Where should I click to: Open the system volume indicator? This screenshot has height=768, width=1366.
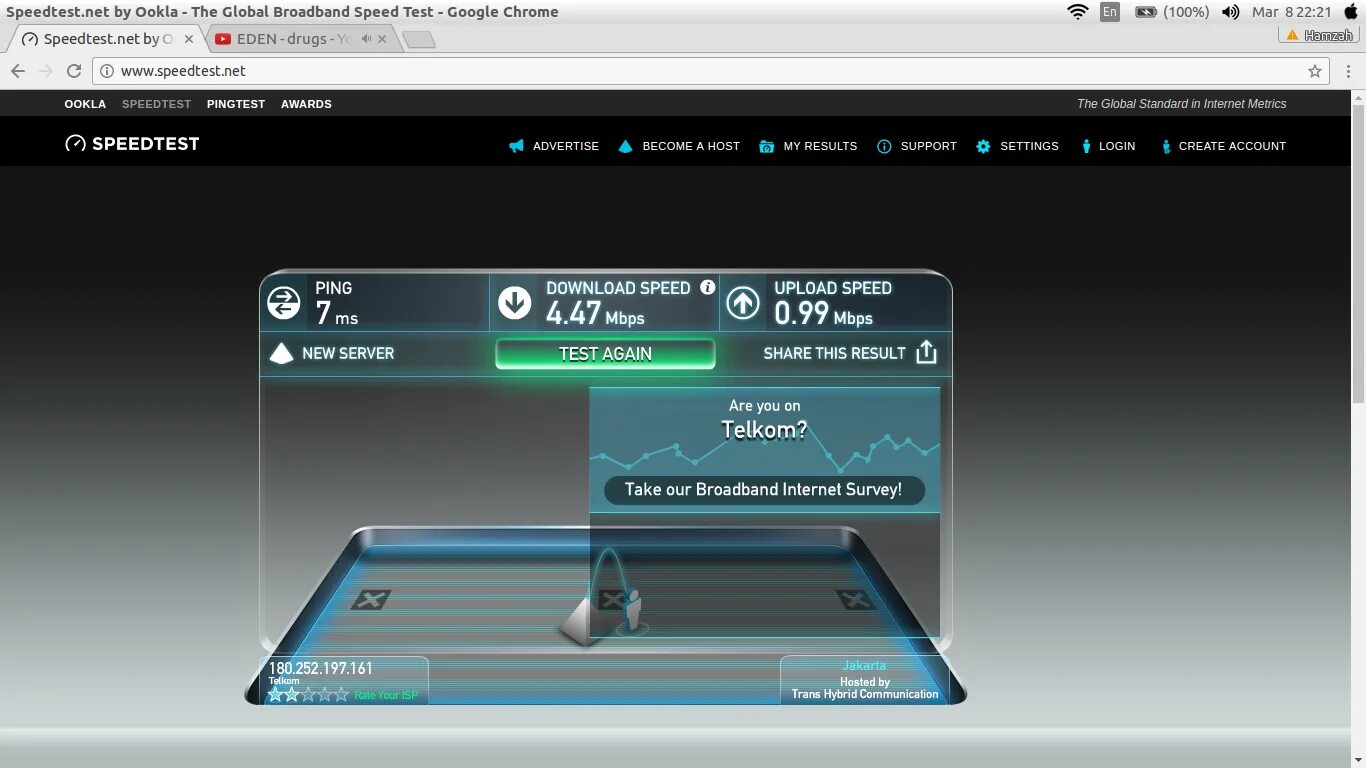(x=1231, y=12)
